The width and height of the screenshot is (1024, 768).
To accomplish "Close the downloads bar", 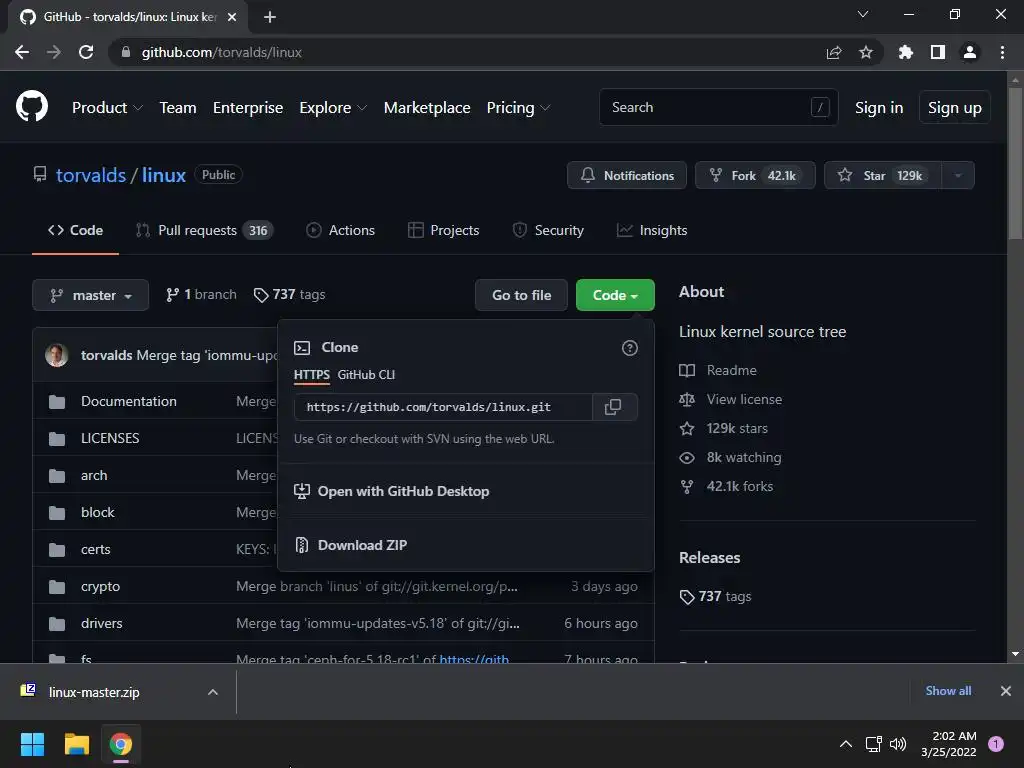I will coord(1006,691).
